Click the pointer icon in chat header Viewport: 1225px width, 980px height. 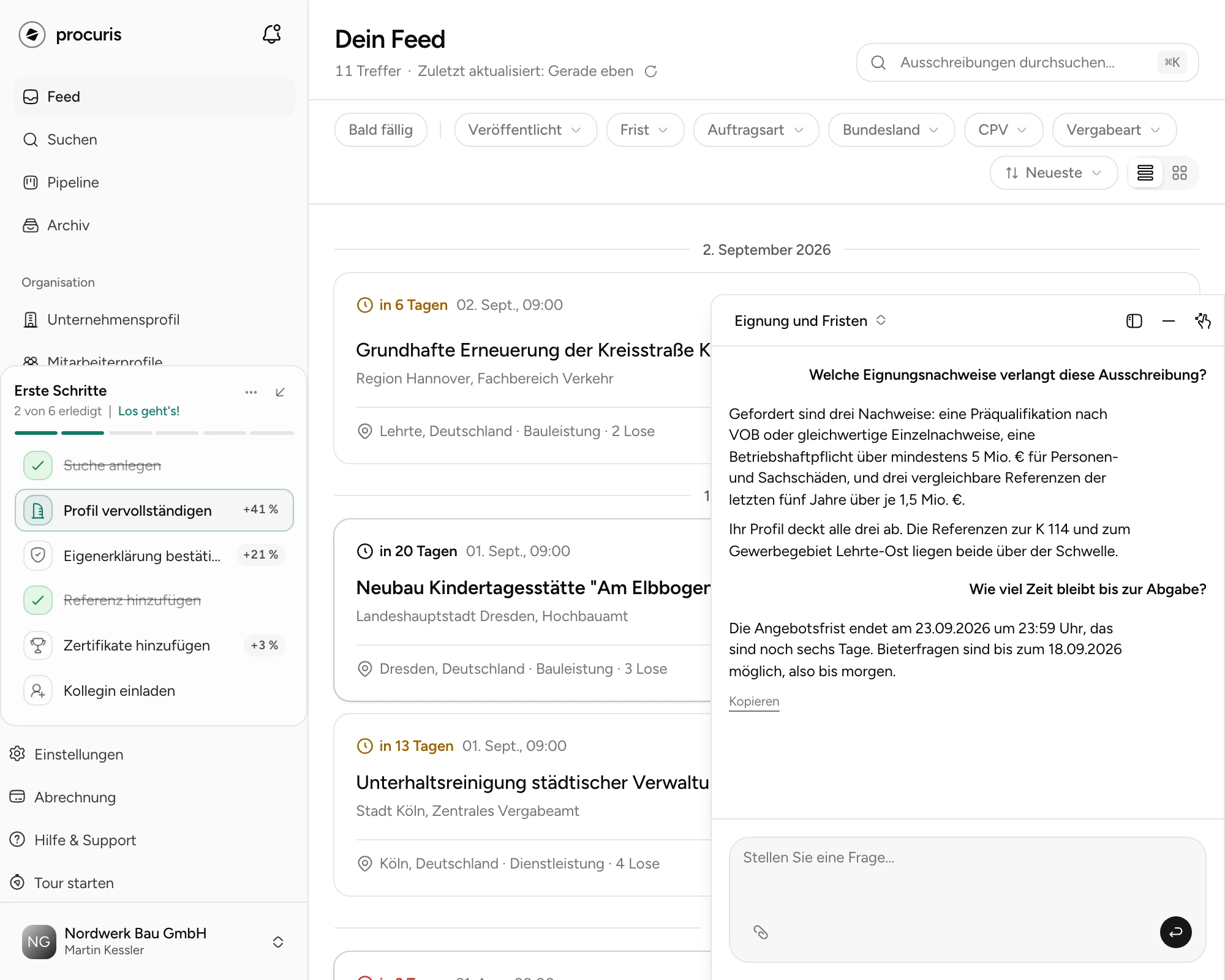(x=1202, y=321)
